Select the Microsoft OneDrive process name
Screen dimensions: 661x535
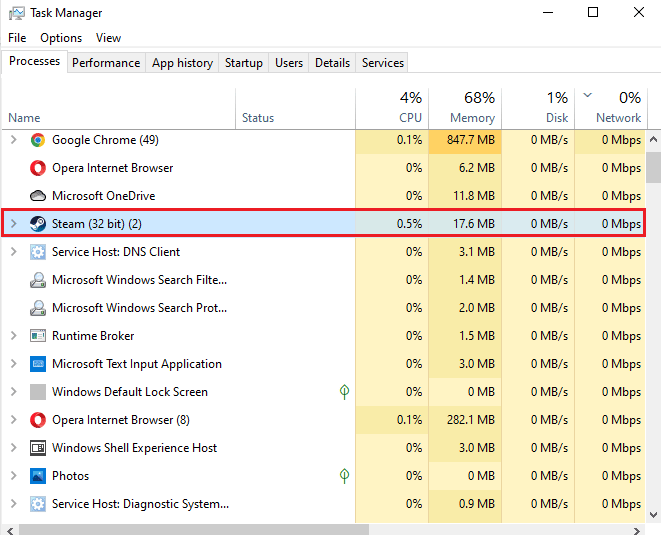click(x=104, y=196)
